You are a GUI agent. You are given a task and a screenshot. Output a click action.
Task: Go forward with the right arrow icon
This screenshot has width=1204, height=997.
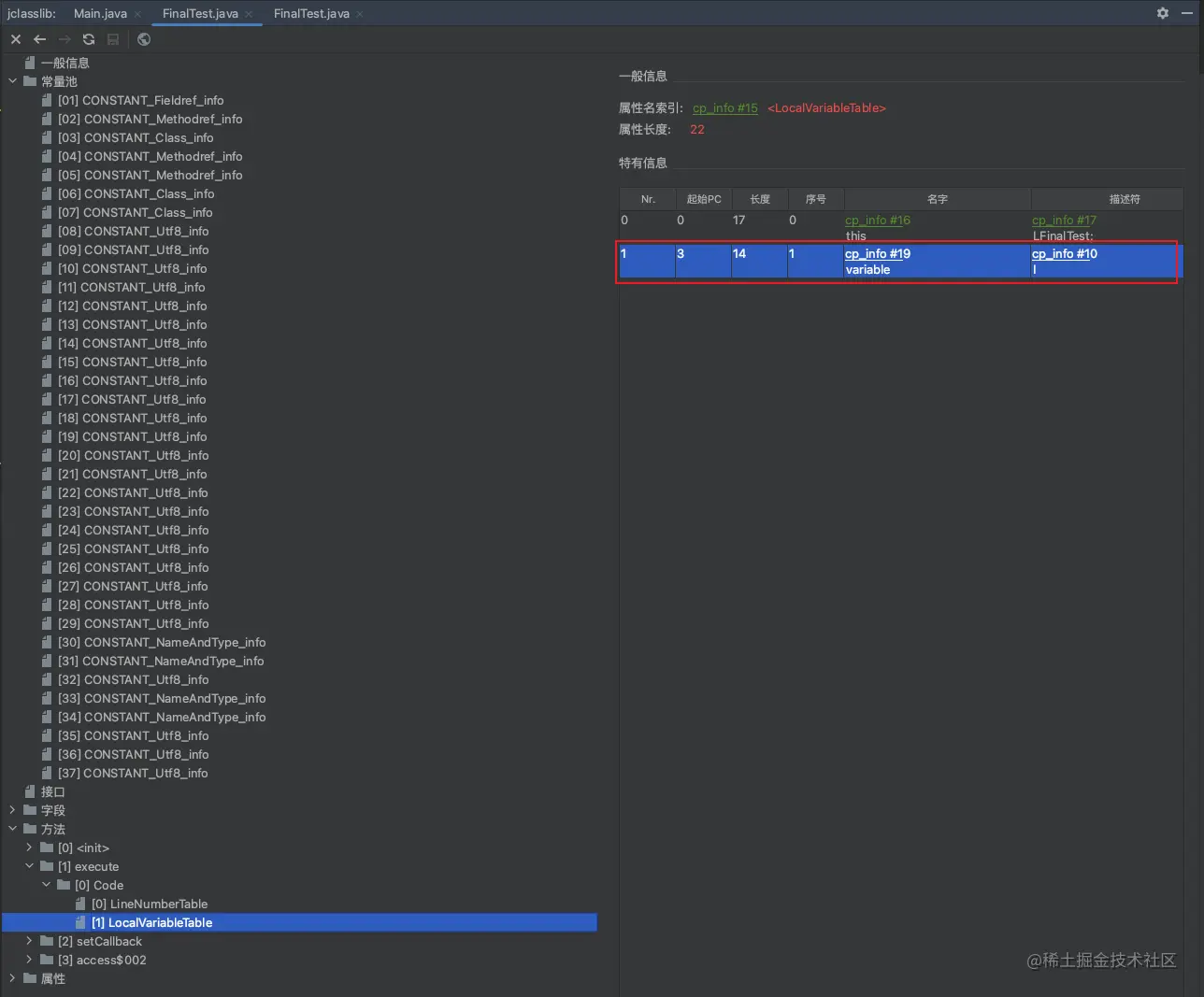click(x=64, y=39)
